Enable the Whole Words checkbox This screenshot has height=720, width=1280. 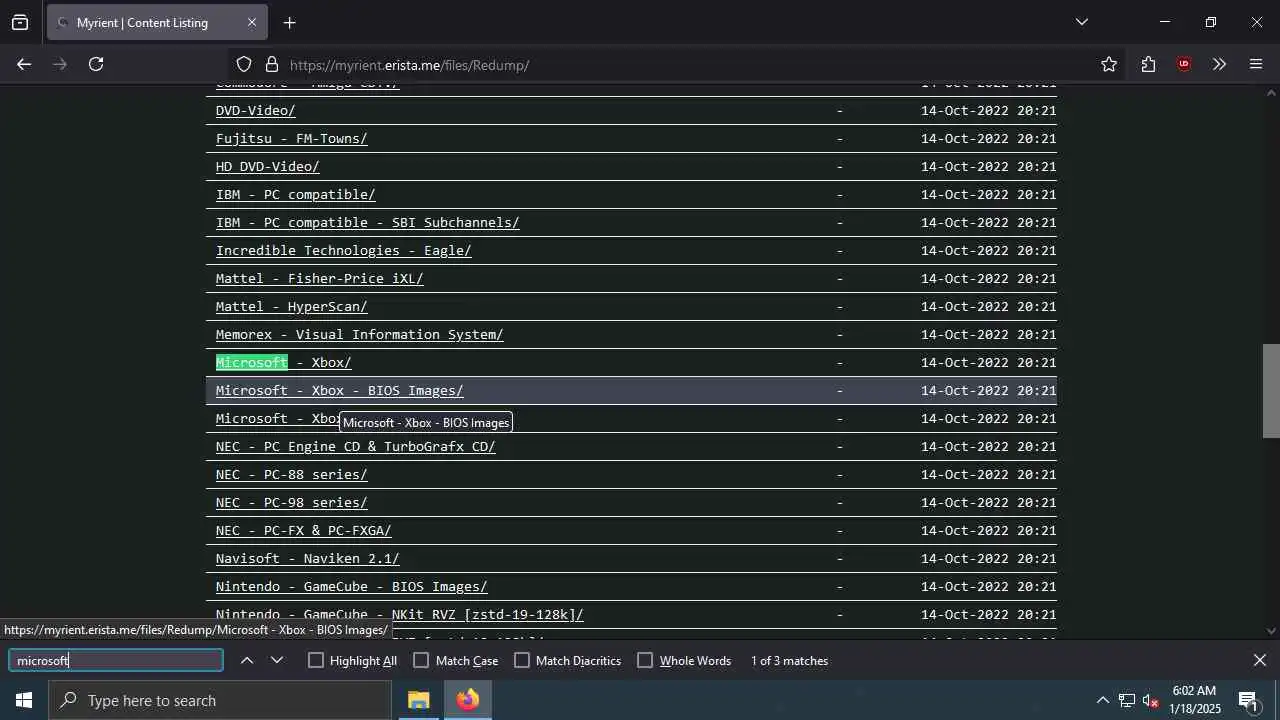coord(645,660)
